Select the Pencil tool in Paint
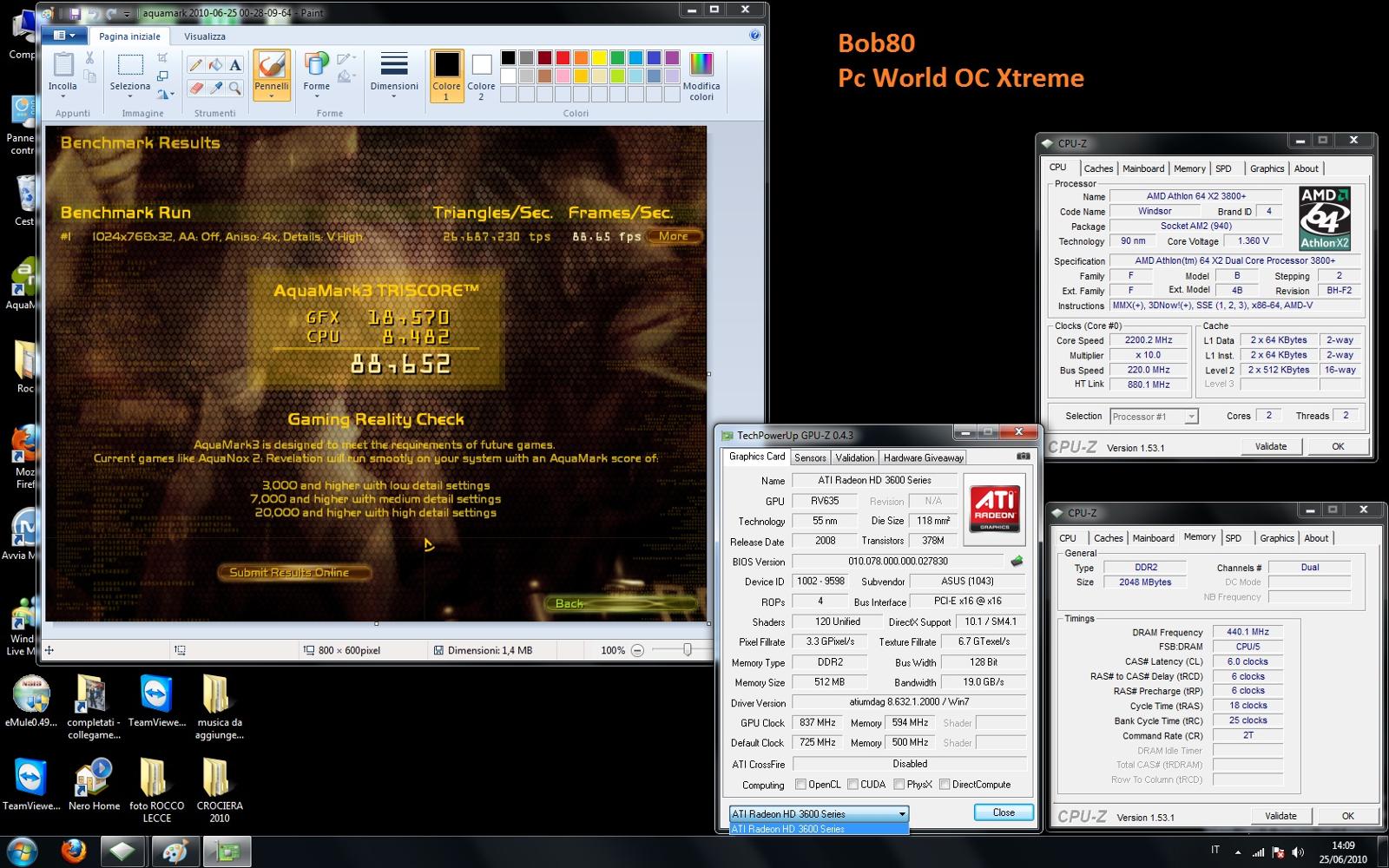 [x=196, y=64]
